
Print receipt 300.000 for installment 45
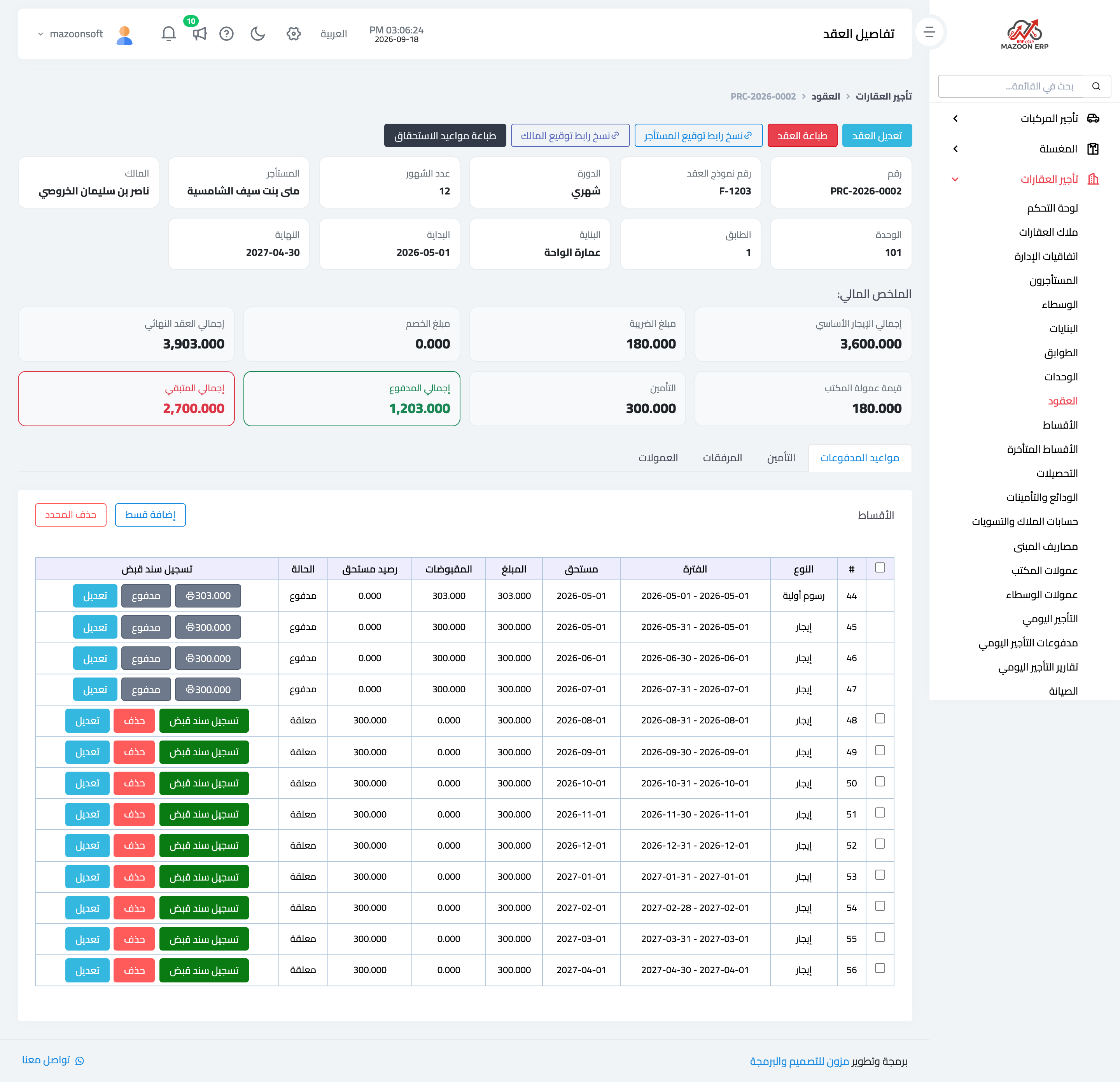click(x=208, y=628)
